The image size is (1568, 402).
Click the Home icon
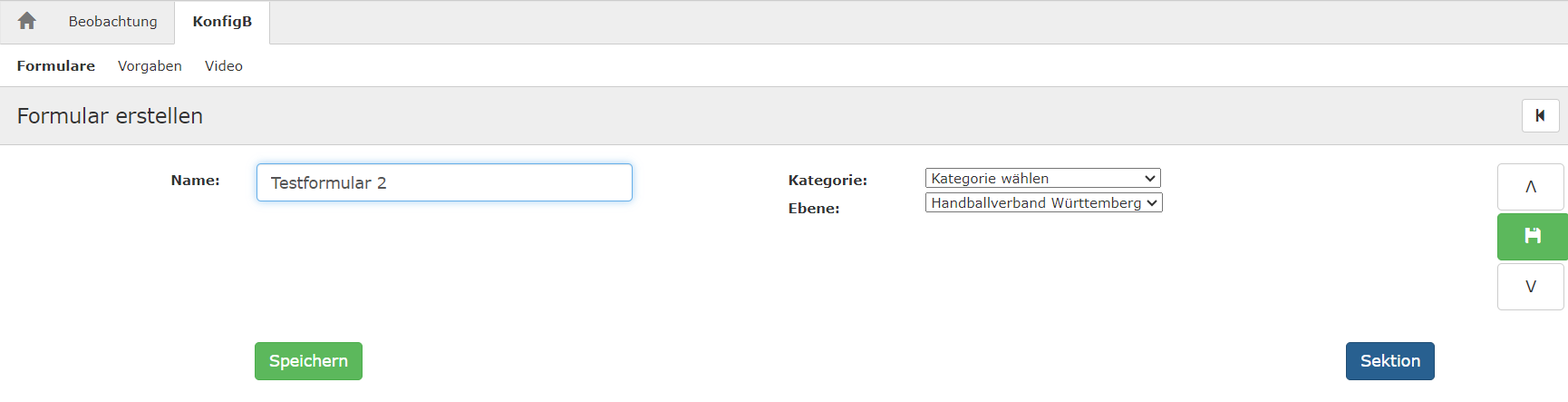tap(27, 21)
